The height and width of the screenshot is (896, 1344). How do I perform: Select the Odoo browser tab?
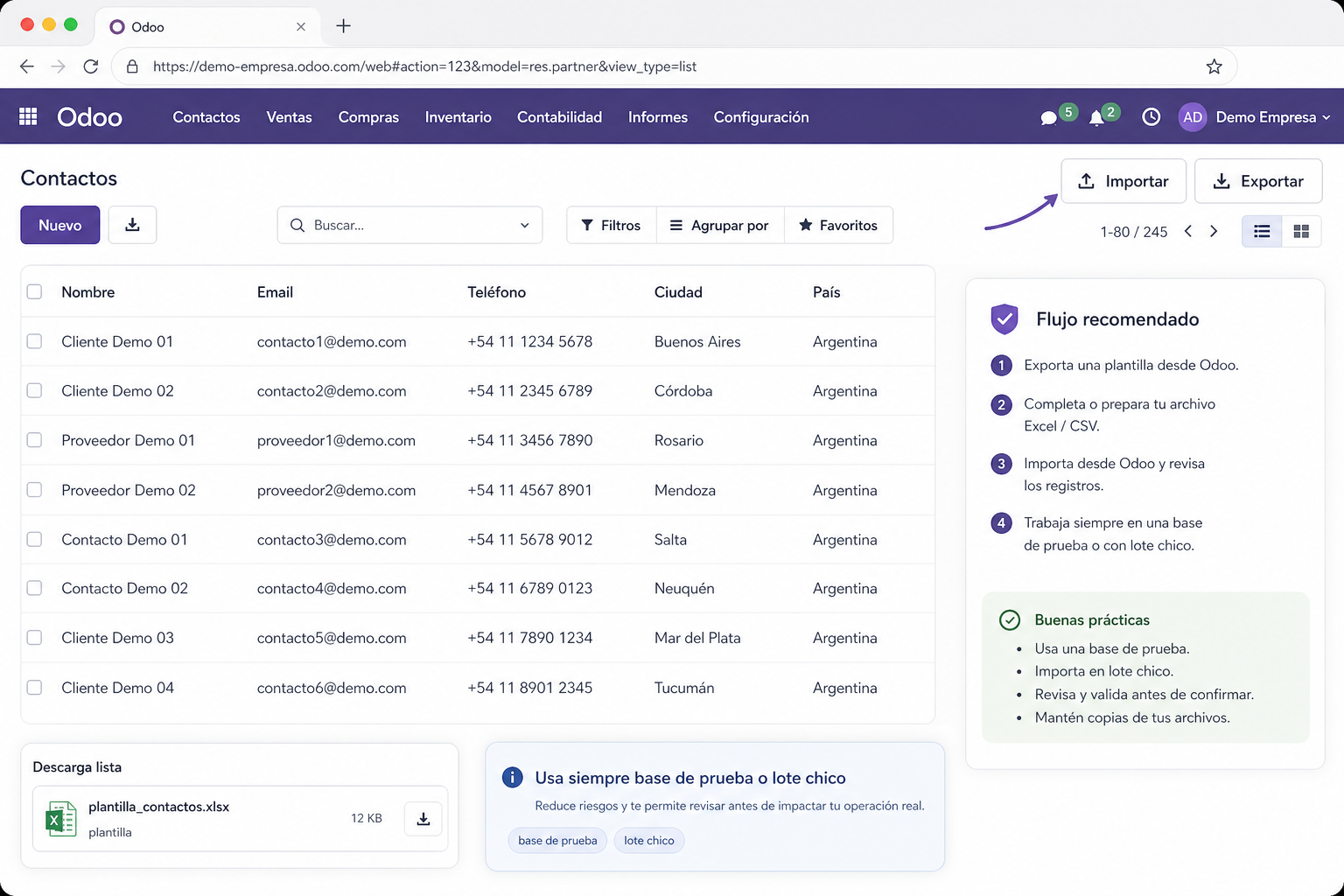coord(207,26)
